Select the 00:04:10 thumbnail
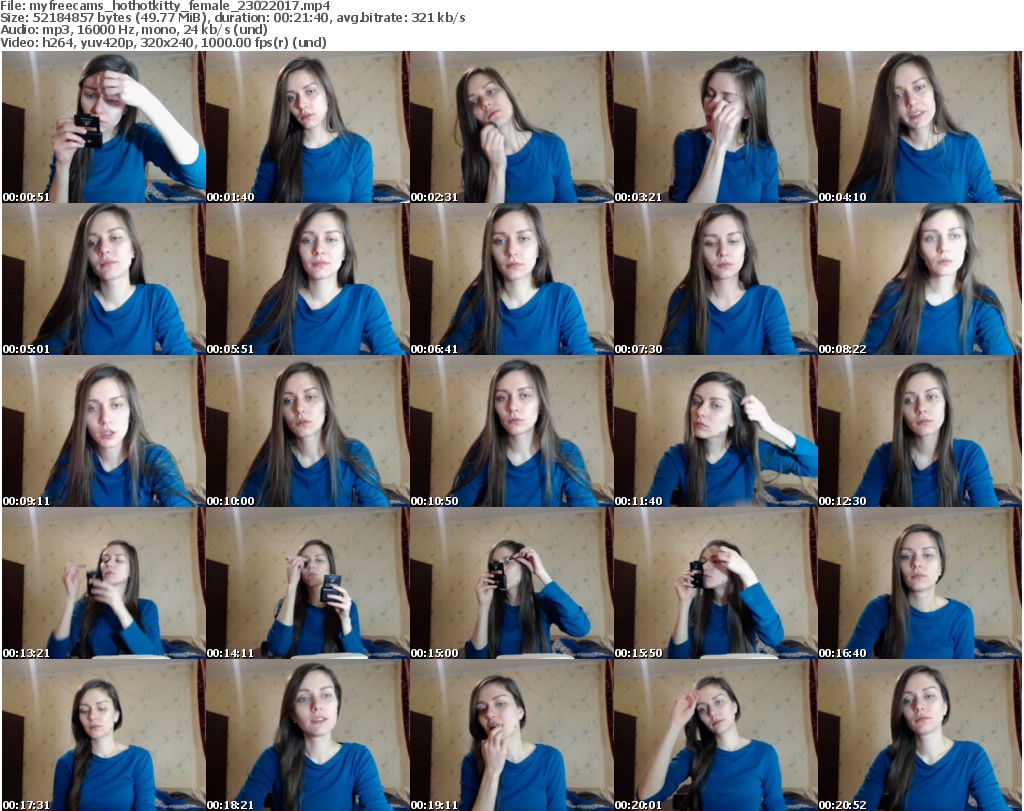This screenshot has width=1024, height=811. click(920, 127)
